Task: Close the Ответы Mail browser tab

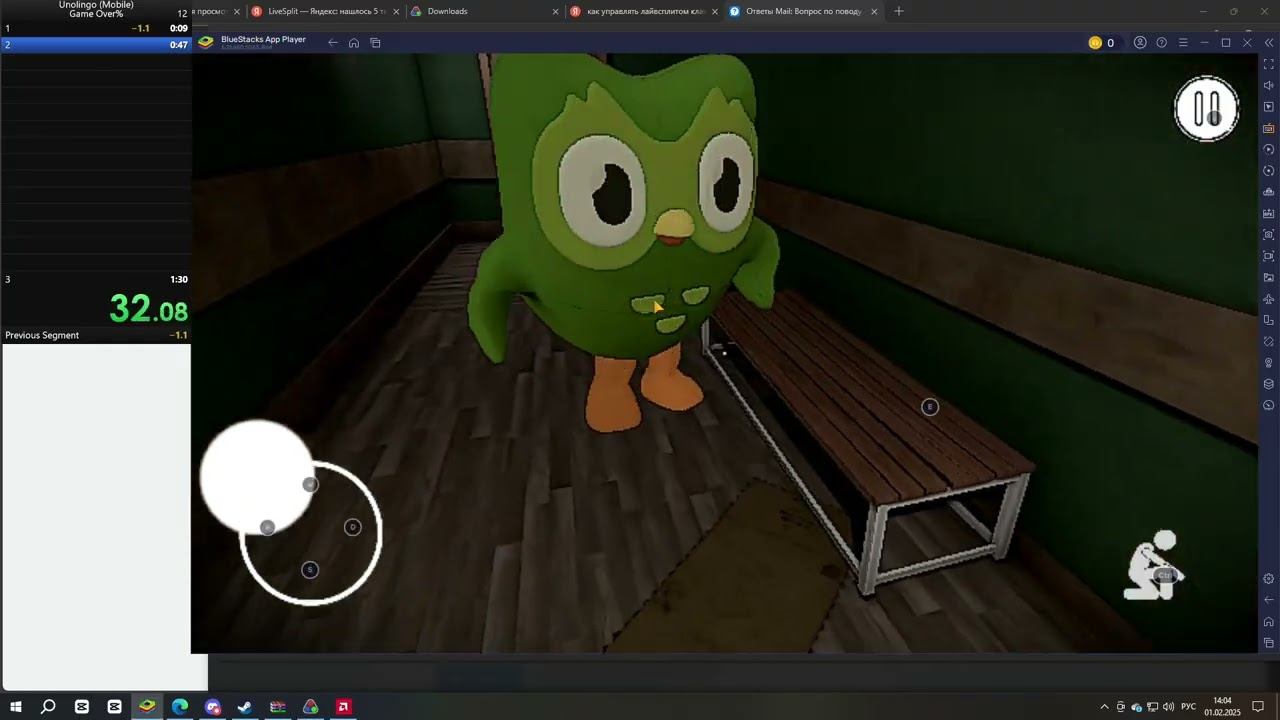Action: [875, 12]
